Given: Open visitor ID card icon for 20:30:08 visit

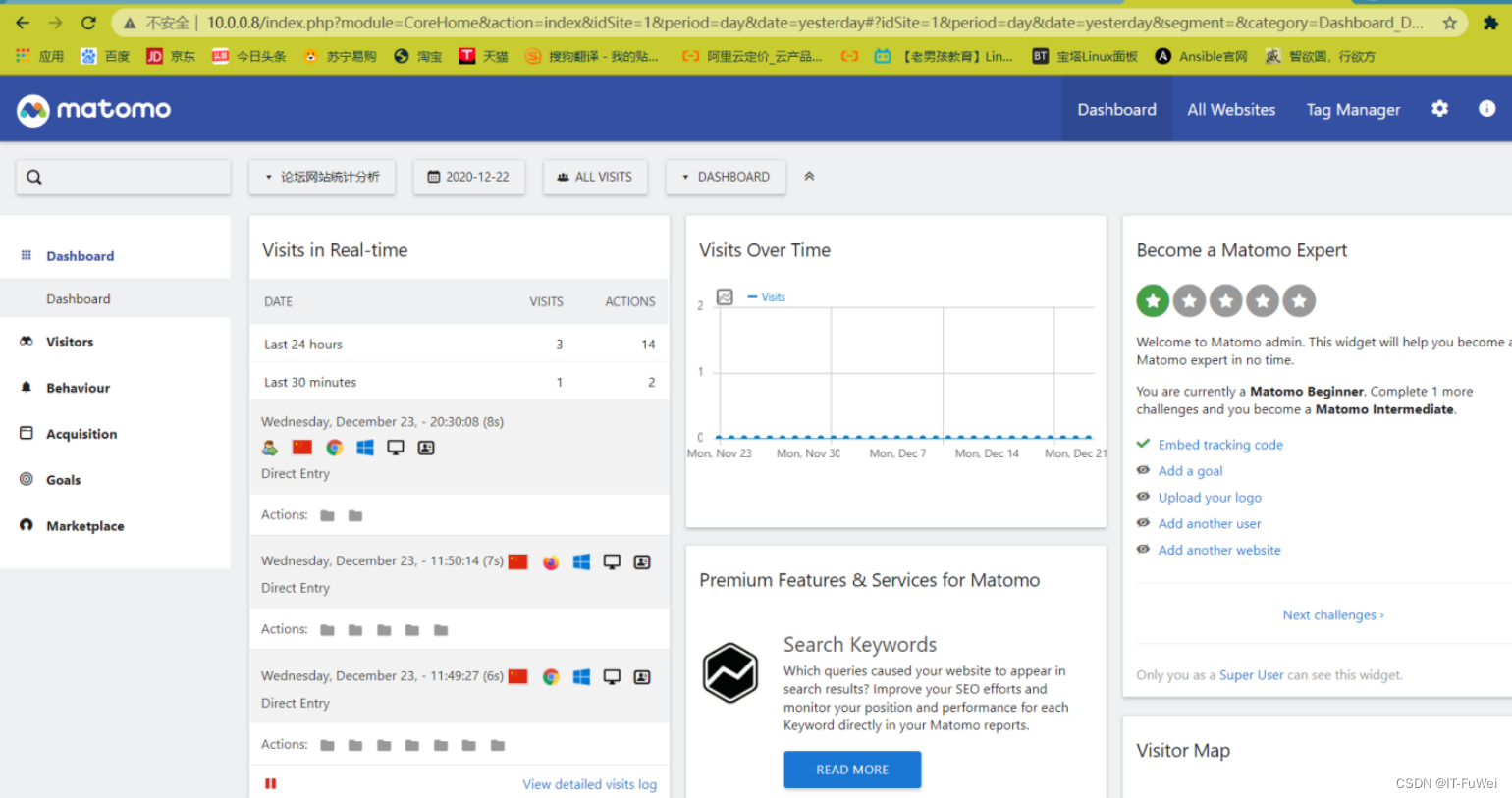Looking at the screenshot, I should click(426, 448).
